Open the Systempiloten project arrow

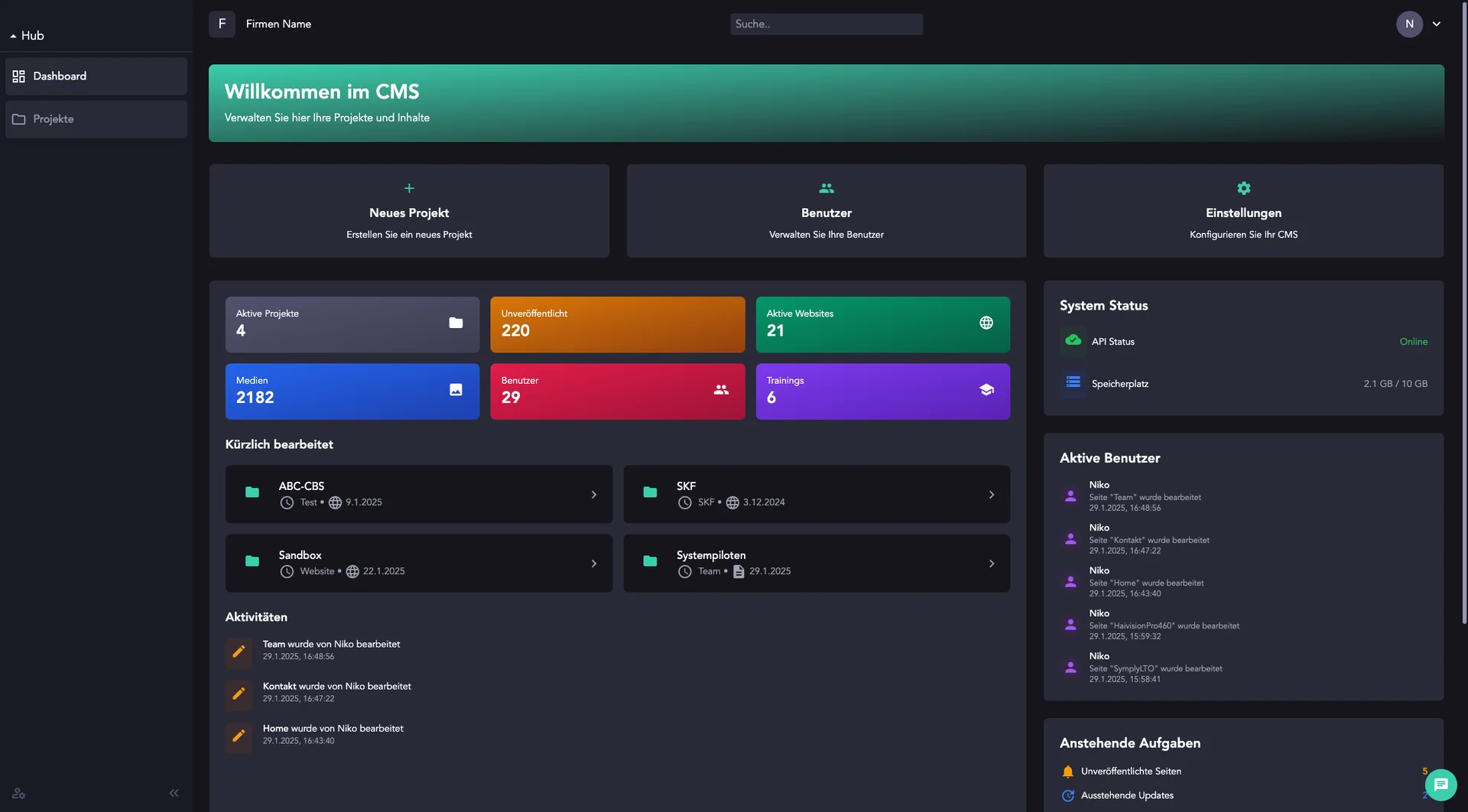coord(992,564)
